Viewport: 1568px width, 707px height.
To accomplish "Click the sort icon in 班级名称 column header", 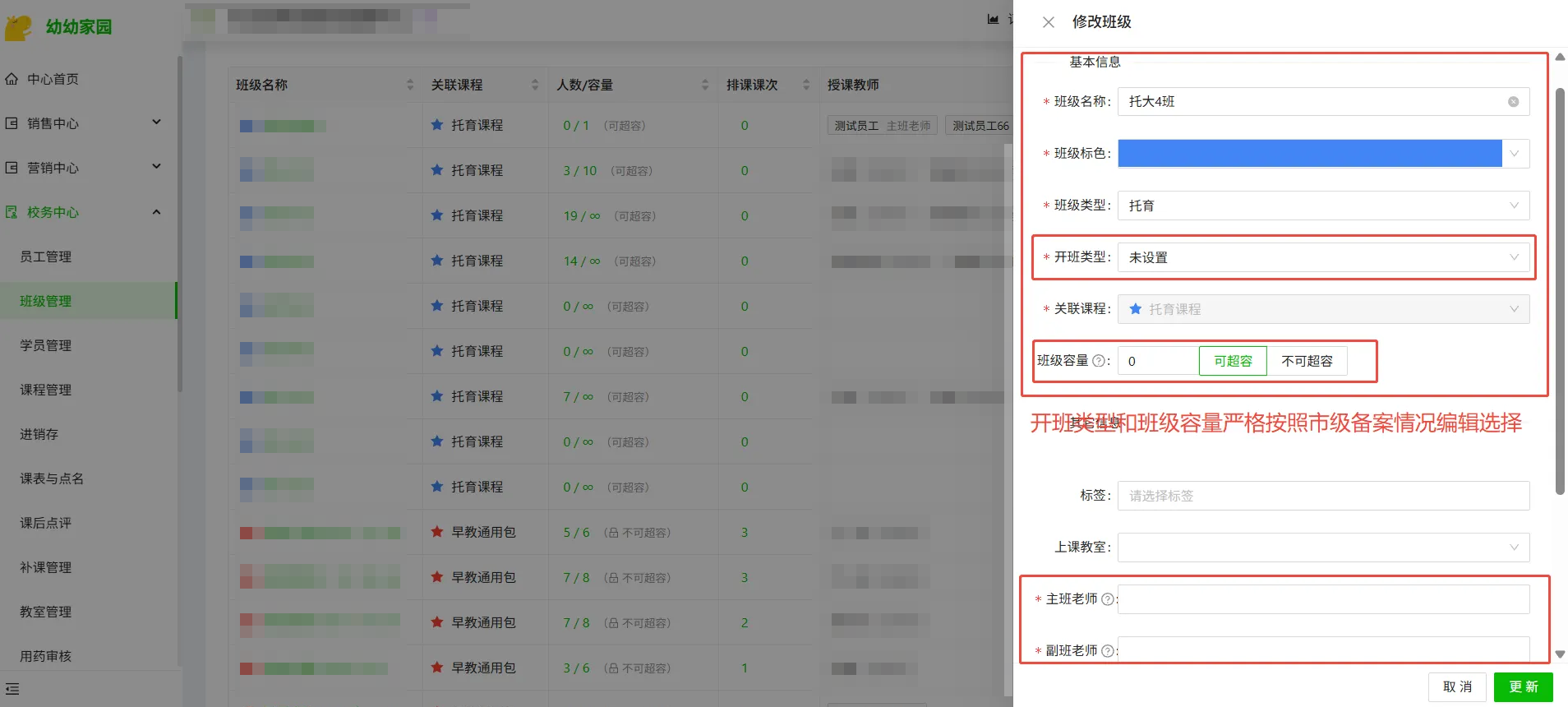I will pyautogui.click(x=410, y=85).
